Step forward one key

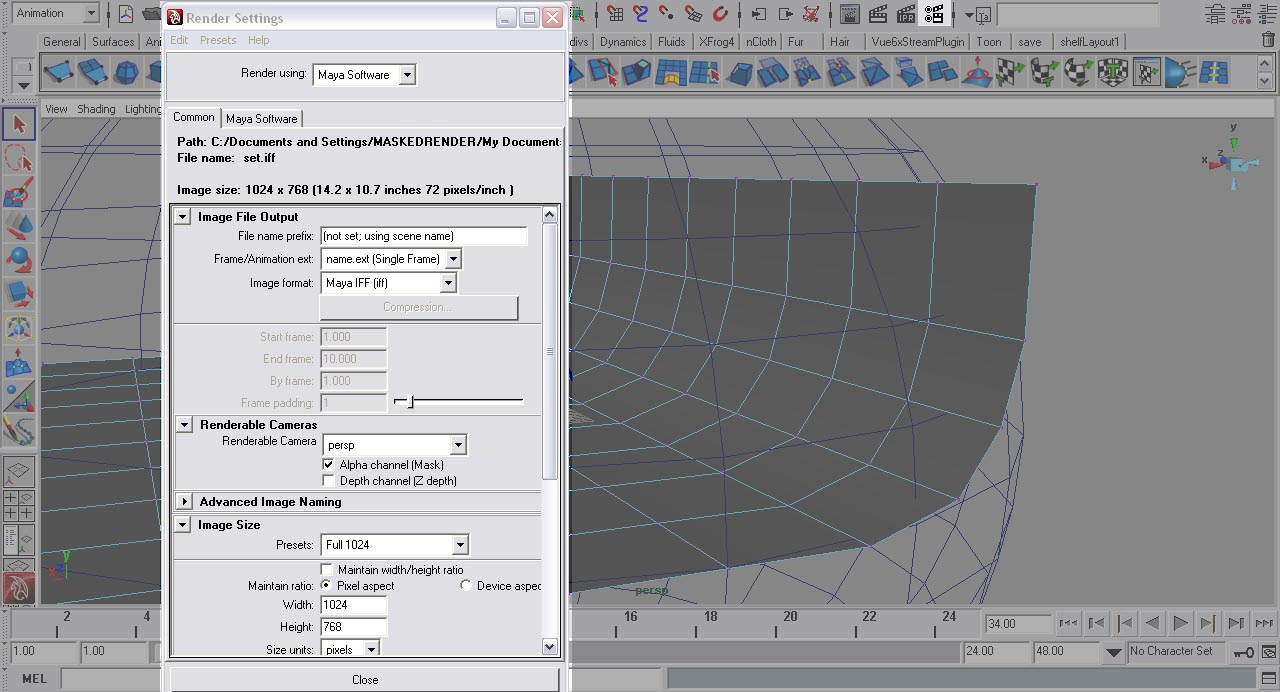[x=1208, y=623]
